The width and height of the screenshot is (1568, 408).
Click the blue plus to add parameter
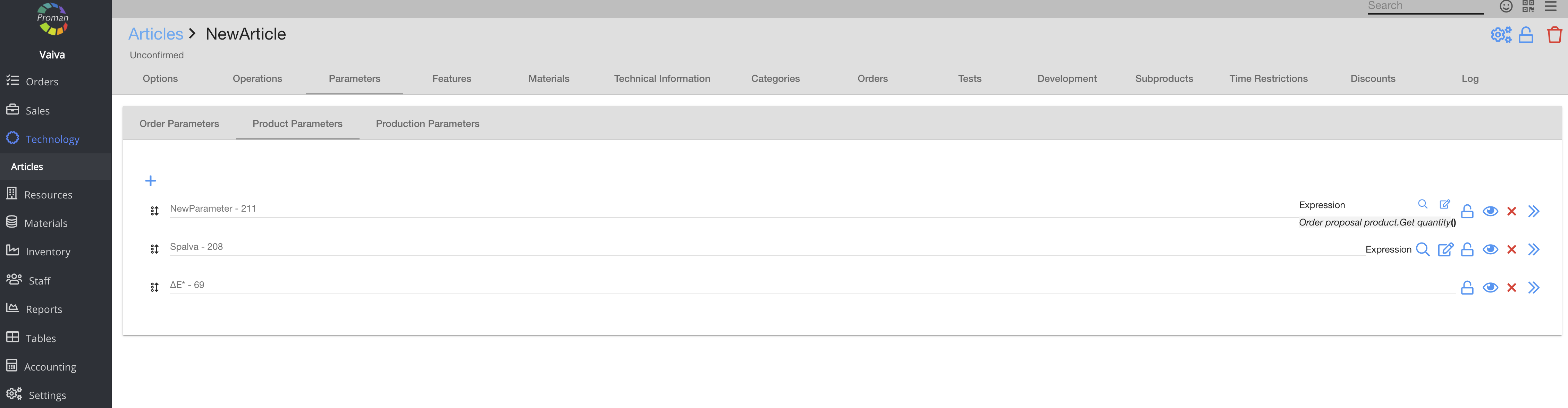(x=150, y=181)
